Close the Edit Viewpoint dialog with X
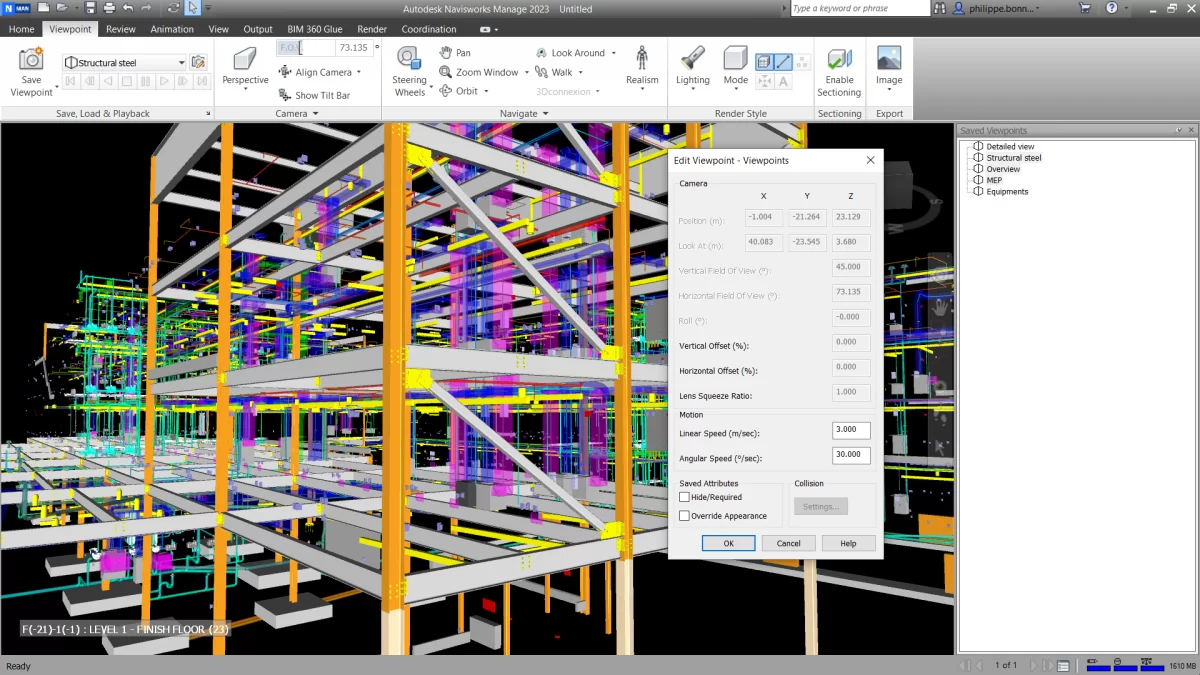This screenshot has height=675, width=1200. (x=870, y=160)
